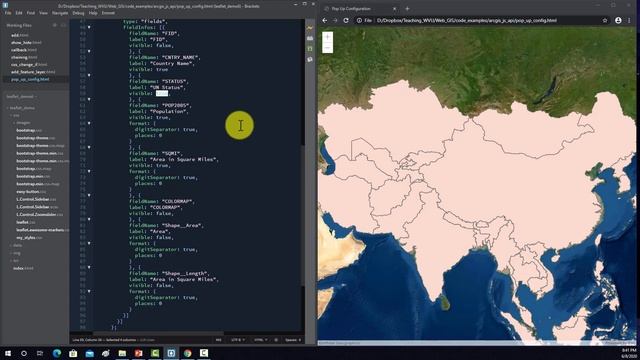The height and width of the screenshot is (360, 640).
Task: Open the UTF-8 encoding dropdown in status bar
Action: (238, 340)
